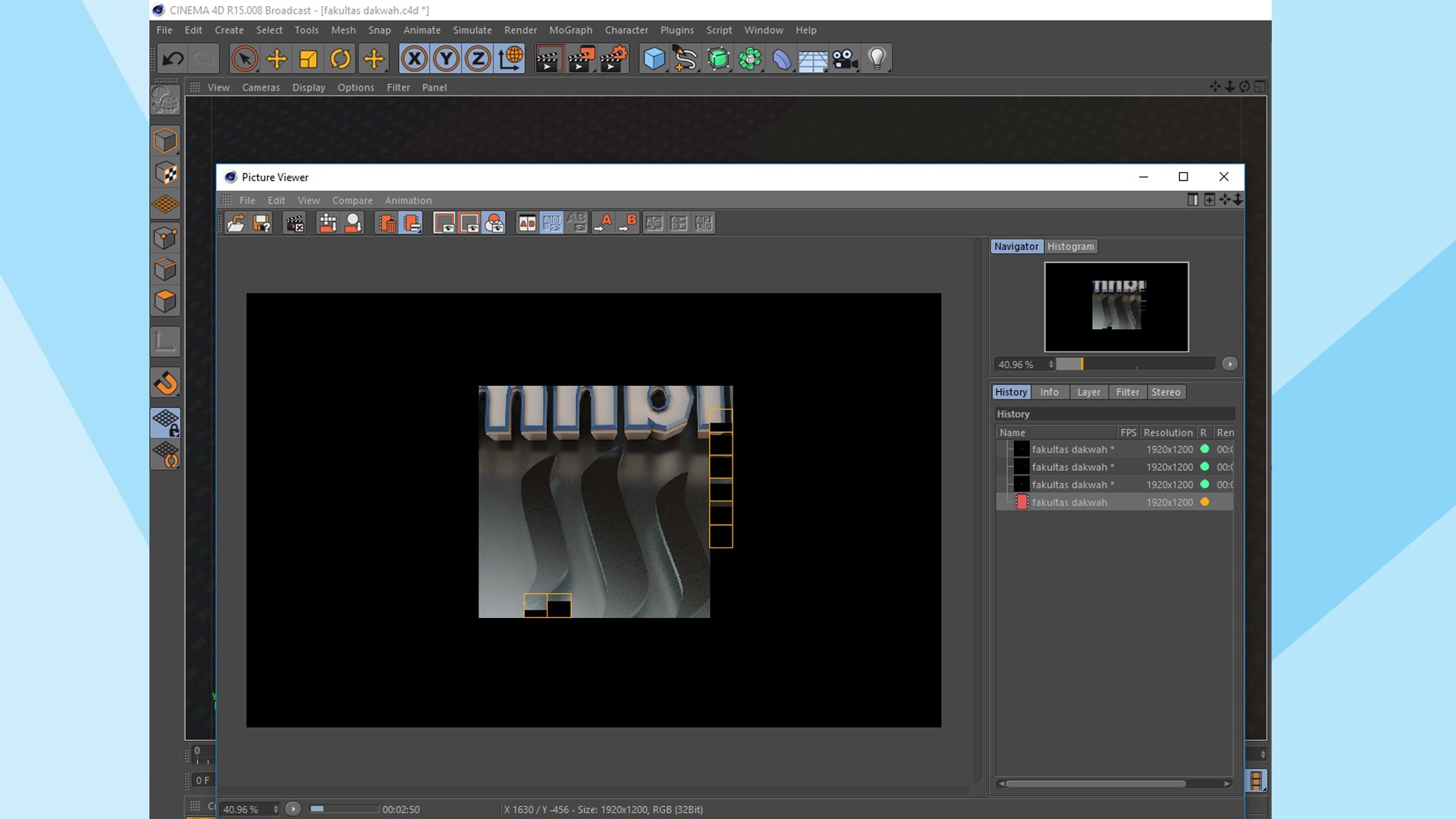
Task: Open the viewport Cameras menu
Action: (261, 87)
